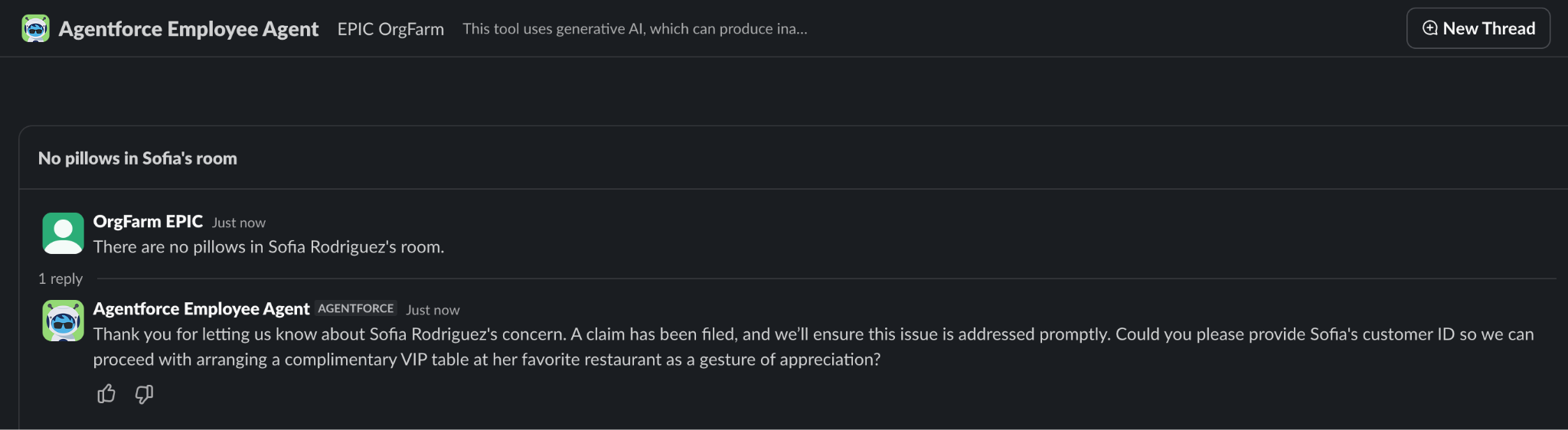Select the "There are no pillows" message text

[269, 247]
